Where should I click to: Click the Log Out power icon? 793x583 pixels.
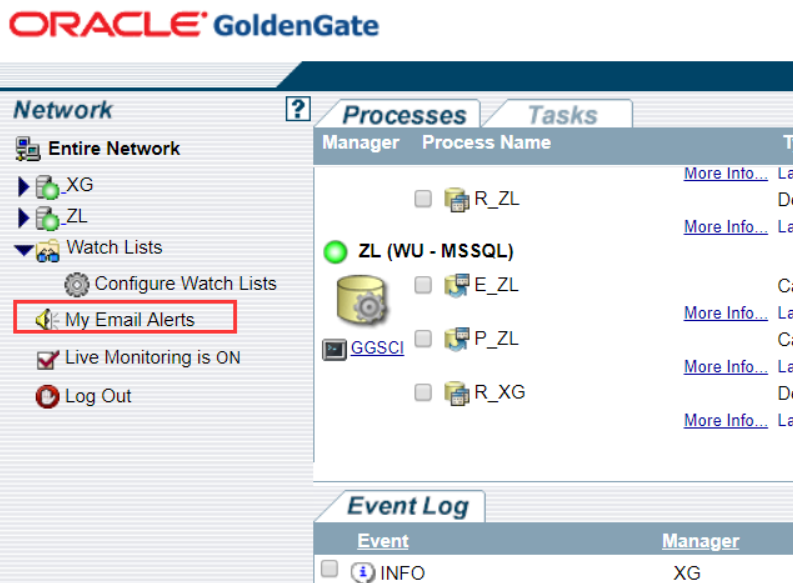48,396
